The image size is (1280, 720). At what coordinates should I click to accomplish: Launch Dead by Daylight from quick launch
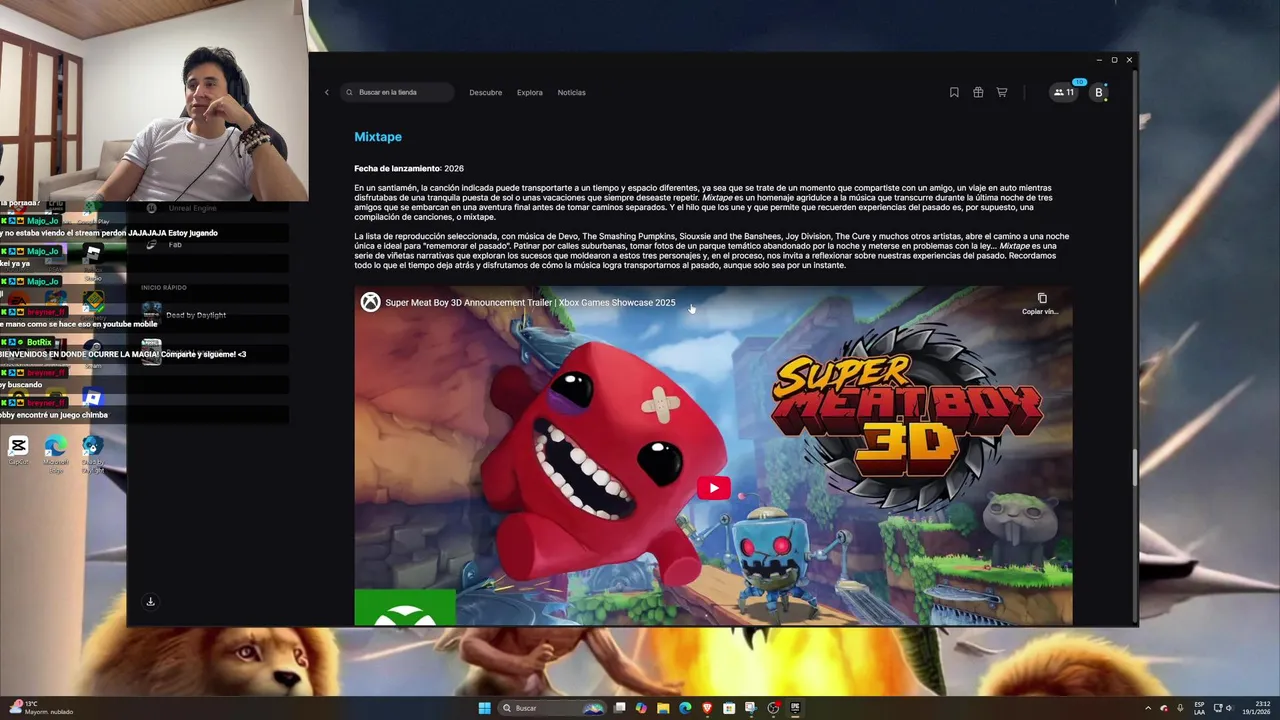pyautogui.click(x=184, y=315)
